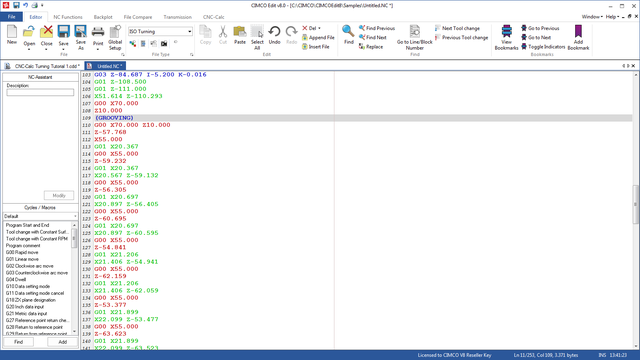
Task: Expand the Print button dropdown arrow
Action: point(98,49)
